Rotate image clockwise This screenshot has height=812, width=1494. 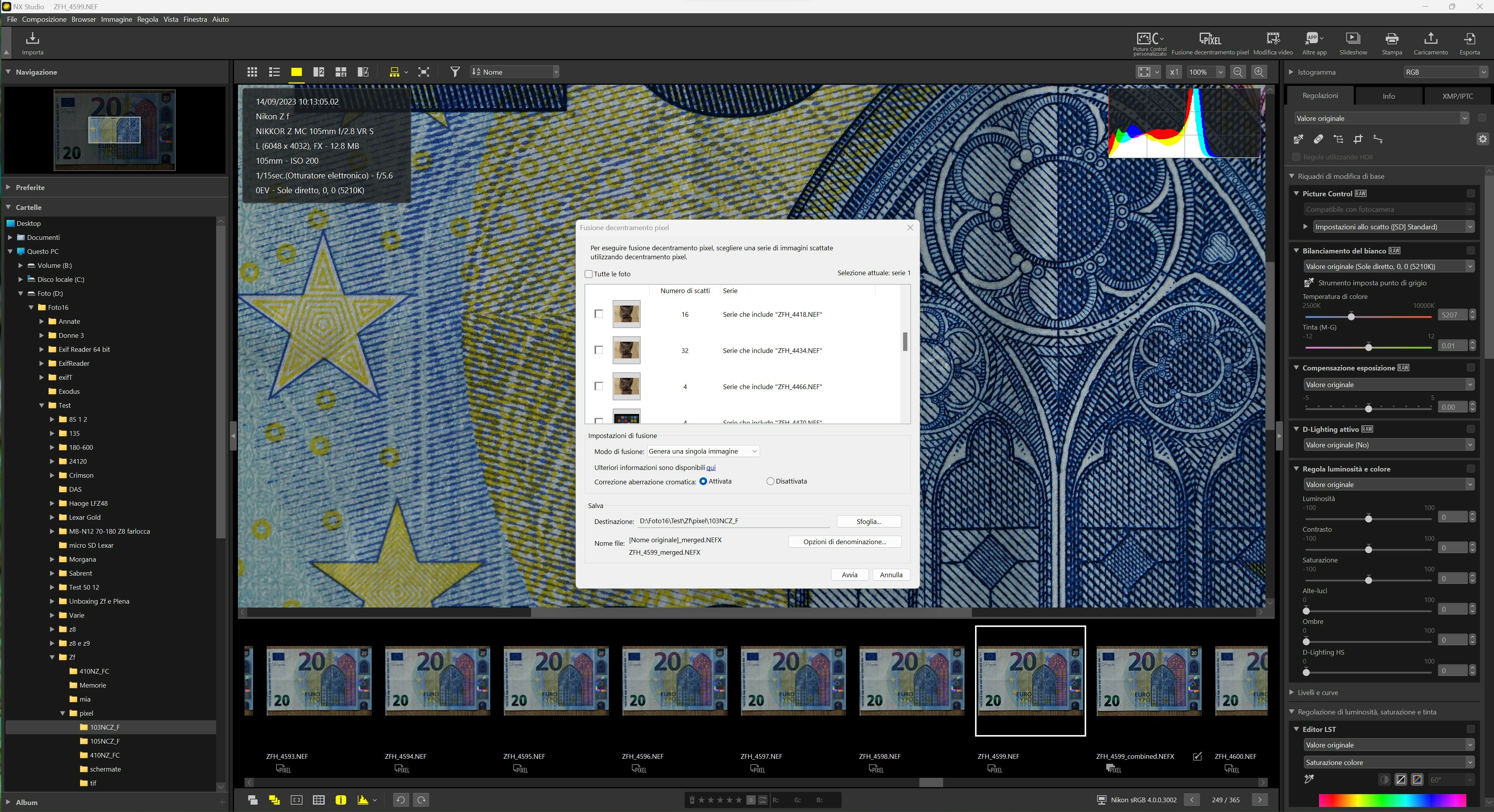(x=422, y=800)
